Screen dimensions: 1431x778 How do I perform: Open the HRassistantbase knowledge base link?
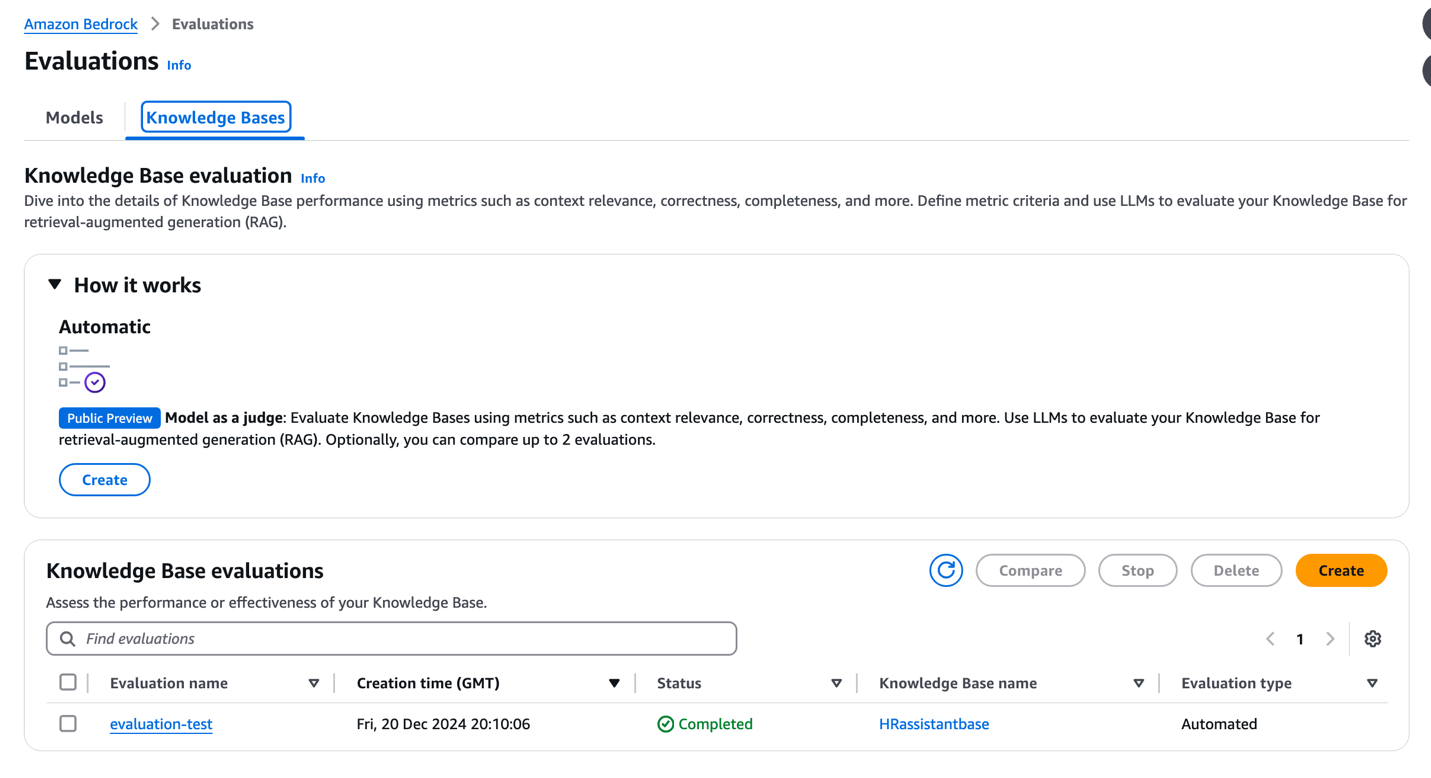[934, 724]
